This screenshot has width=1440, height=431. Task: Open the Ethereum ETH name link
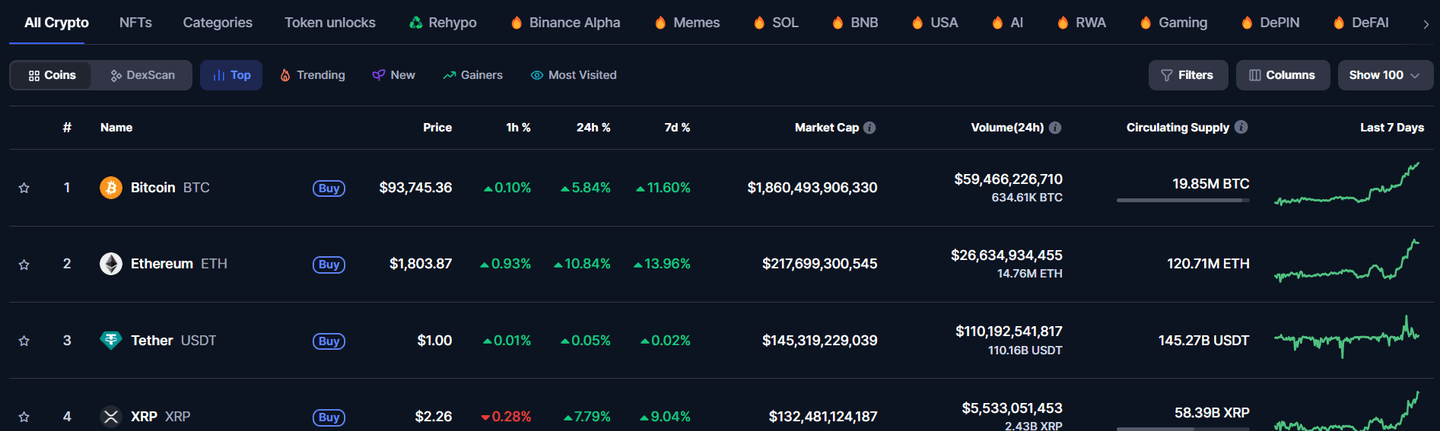(179, 264)
